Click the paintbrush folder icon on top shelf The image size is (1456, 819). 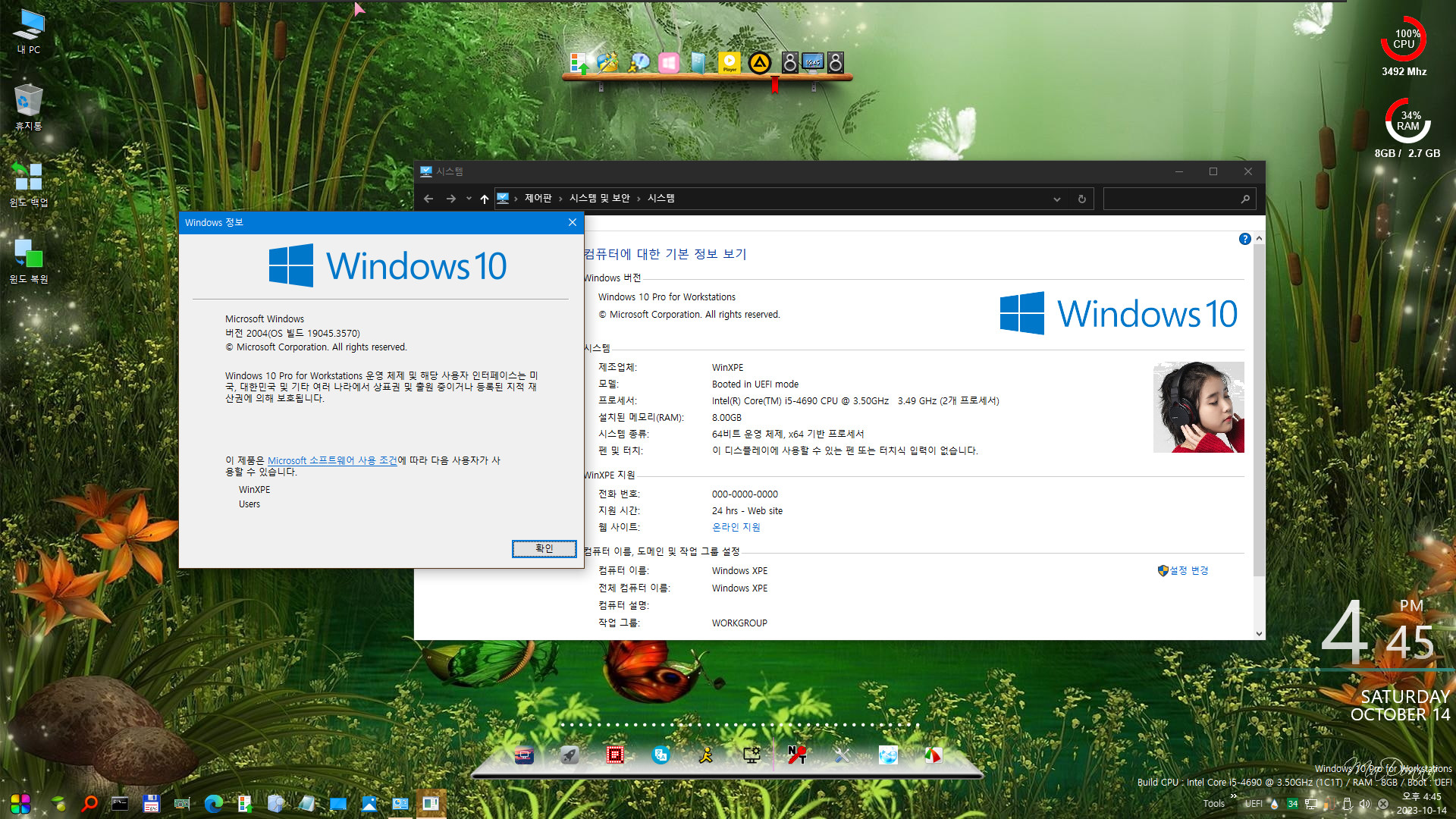click(608, 63)
